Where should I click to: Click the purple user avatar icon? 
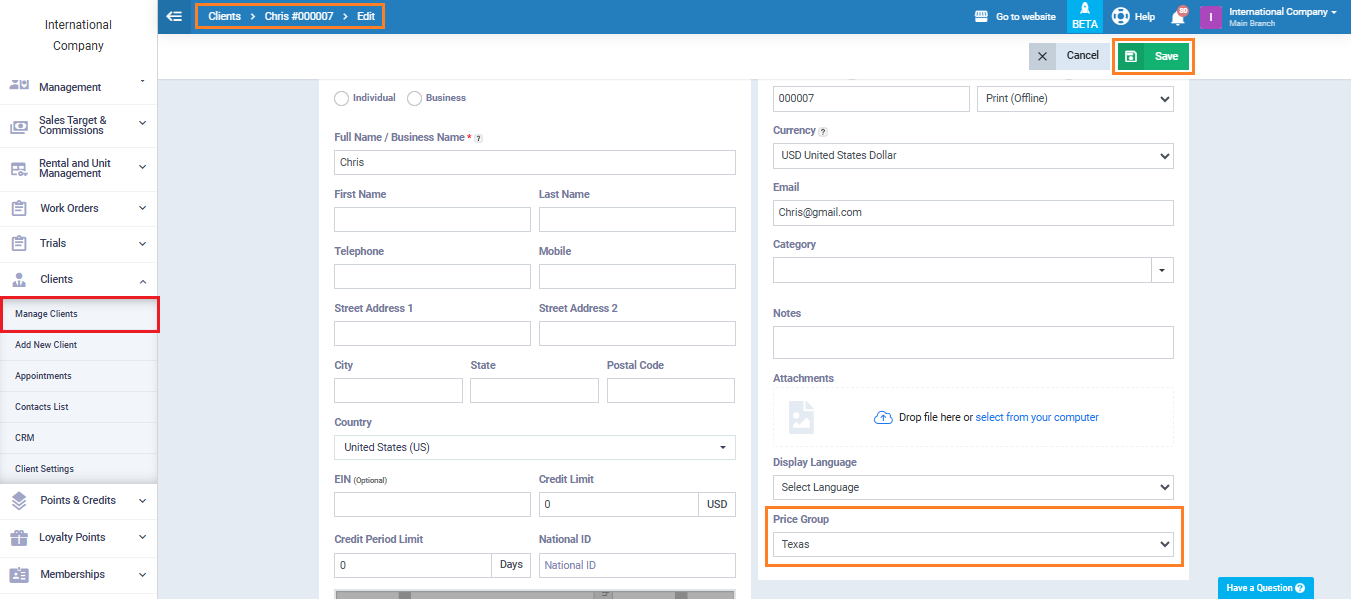pos(1210,17)
